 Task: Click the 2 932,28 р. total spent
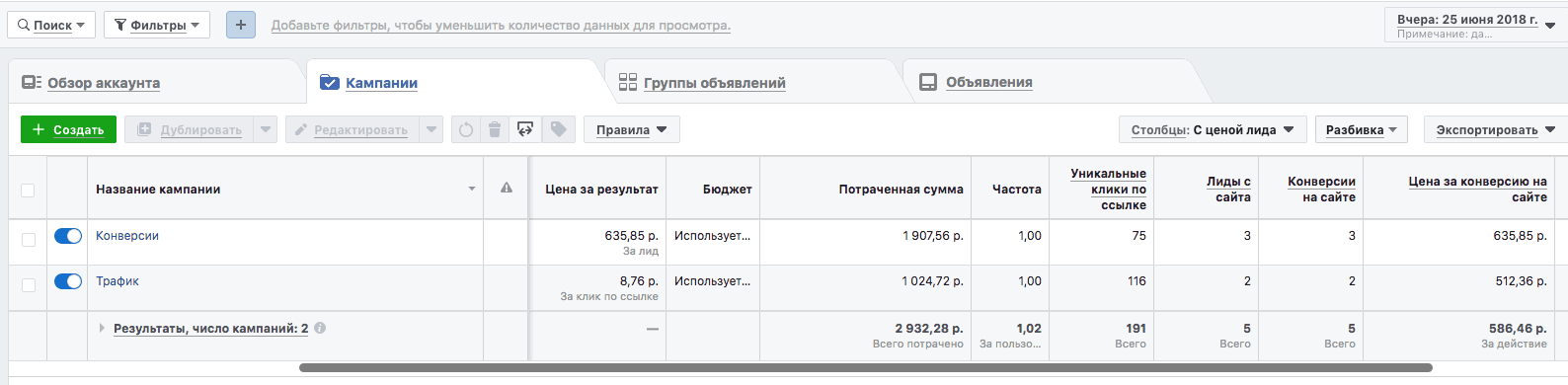point(929,329)
